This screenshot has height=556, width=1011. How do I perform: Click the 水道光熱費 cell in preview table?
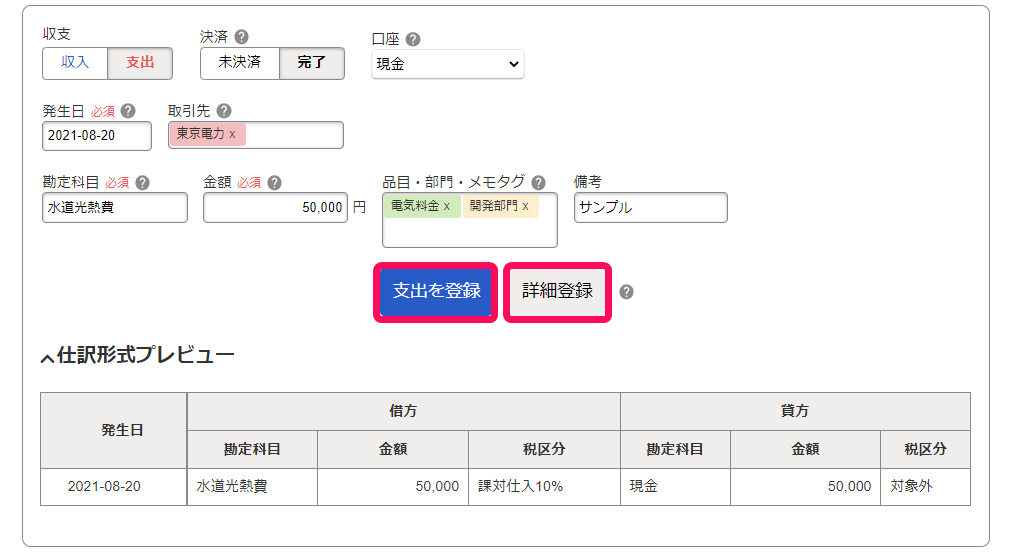252,486
